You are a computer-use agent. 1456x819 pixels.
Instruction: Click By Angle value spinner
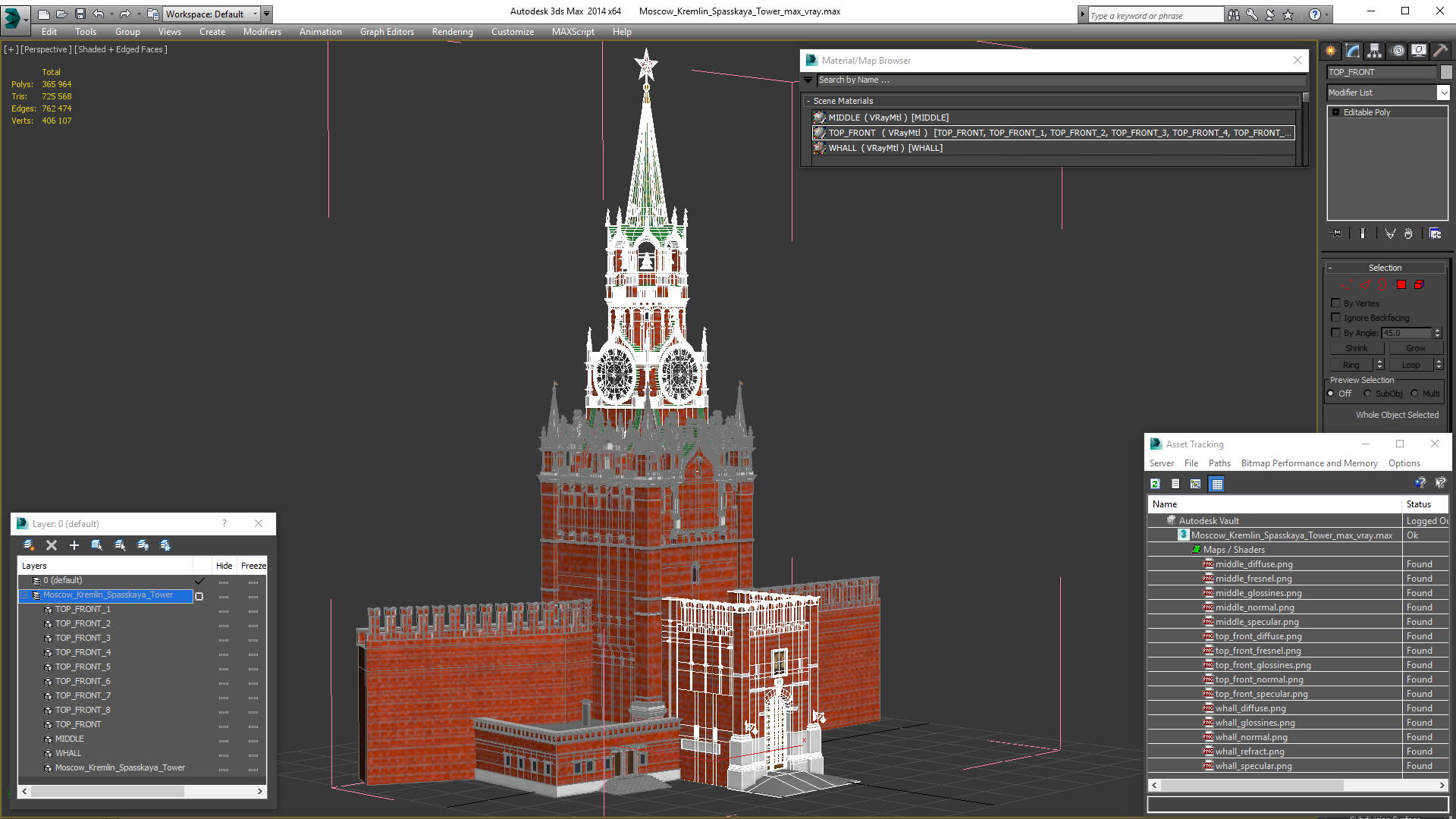(1437, 333)
